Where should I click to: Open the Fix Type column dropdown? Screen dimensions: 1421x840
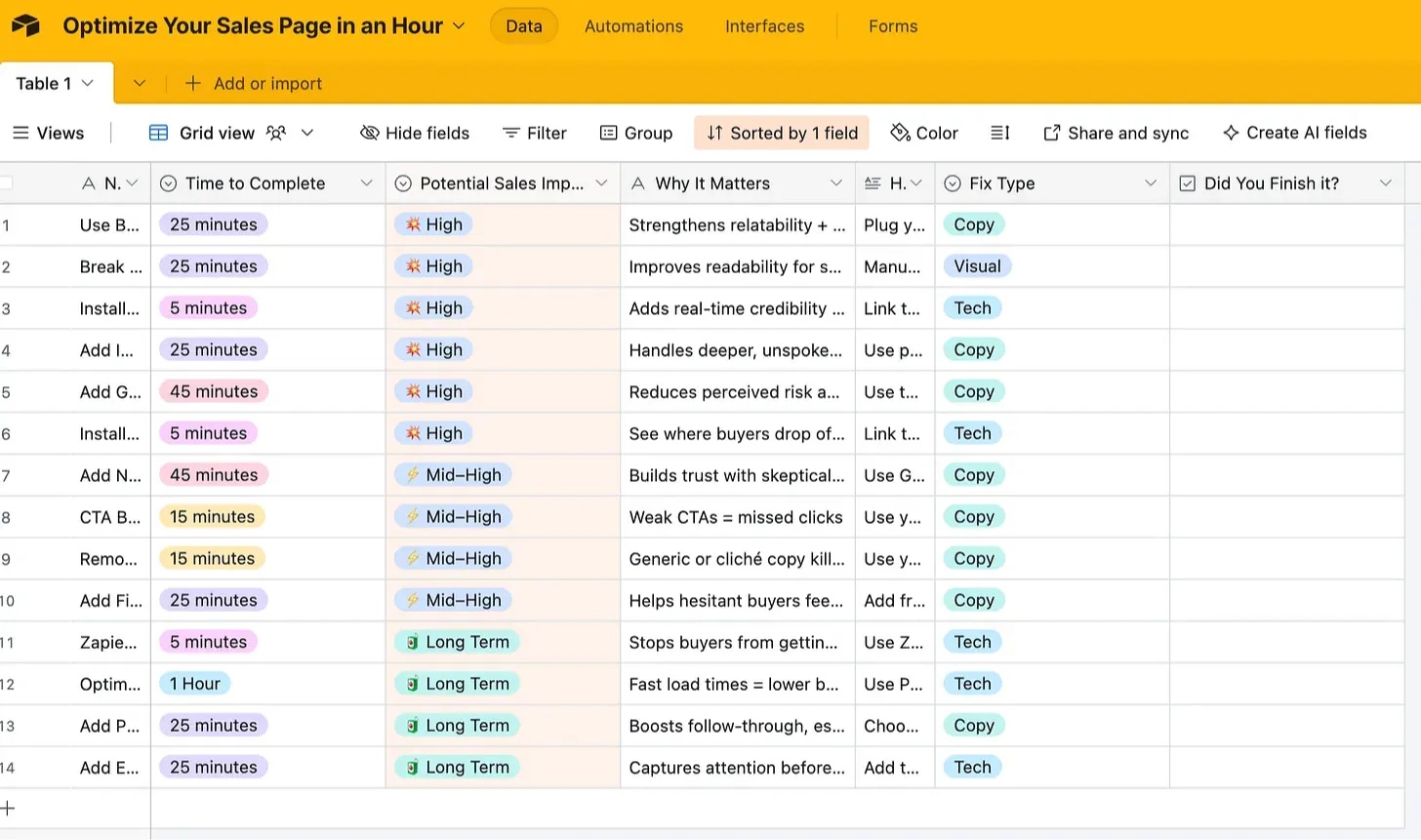click(1150, 183)
